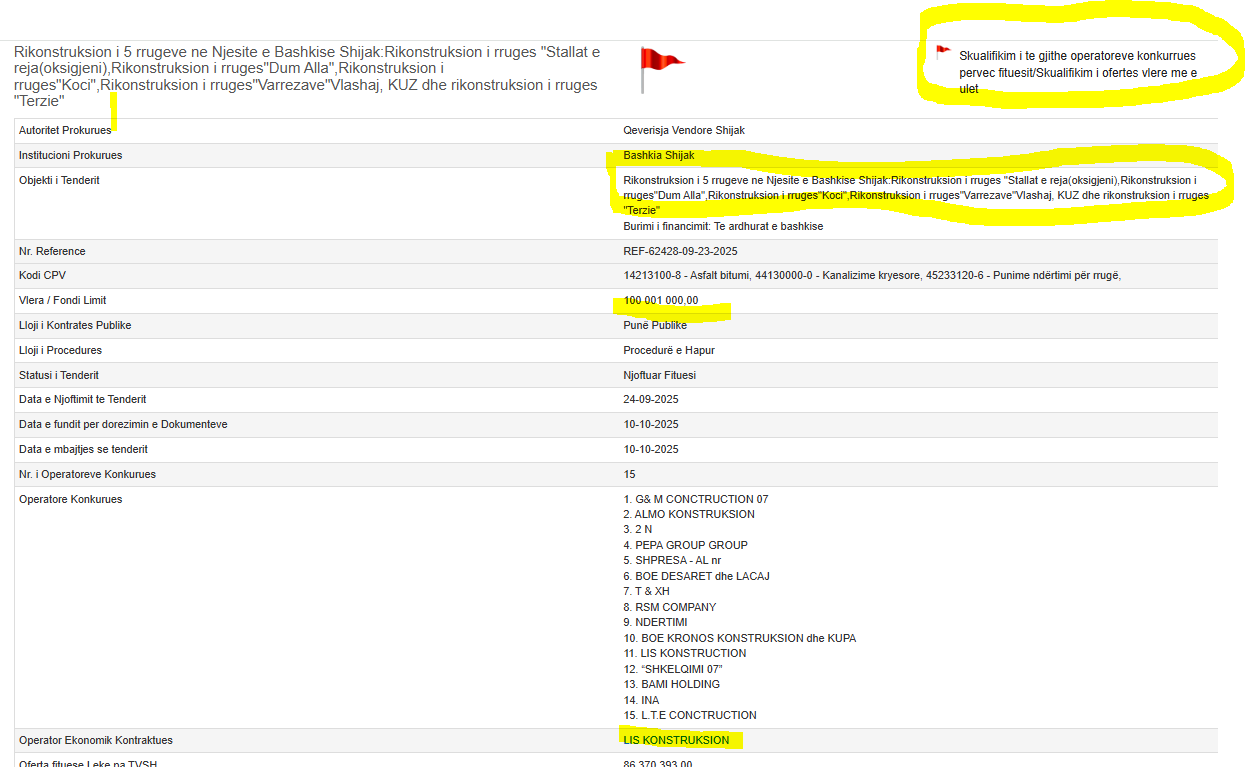Click the Burimi i financimit line
Viewport: 1245px width, 767px height.
723,226
